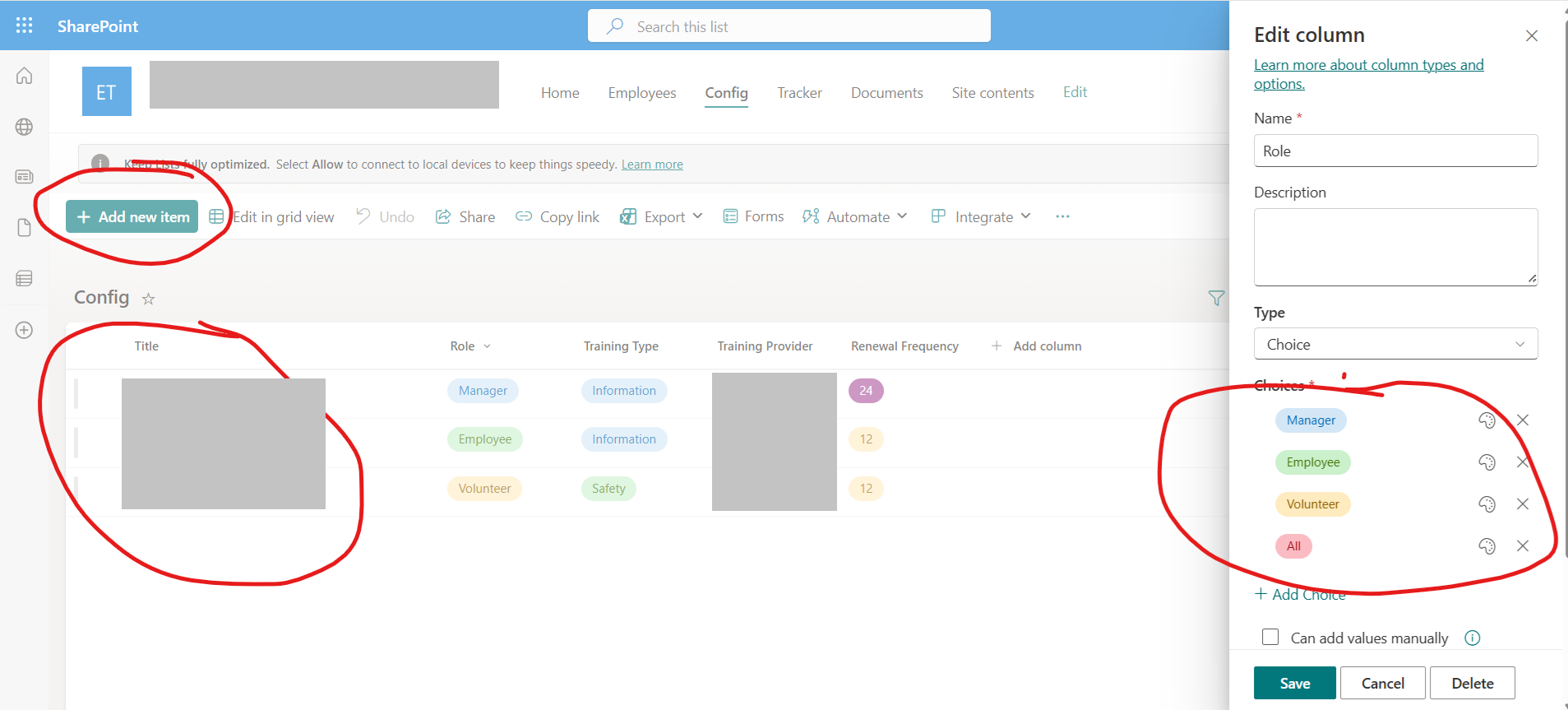Switch to the Tracker navigation tab

[799, 93]
